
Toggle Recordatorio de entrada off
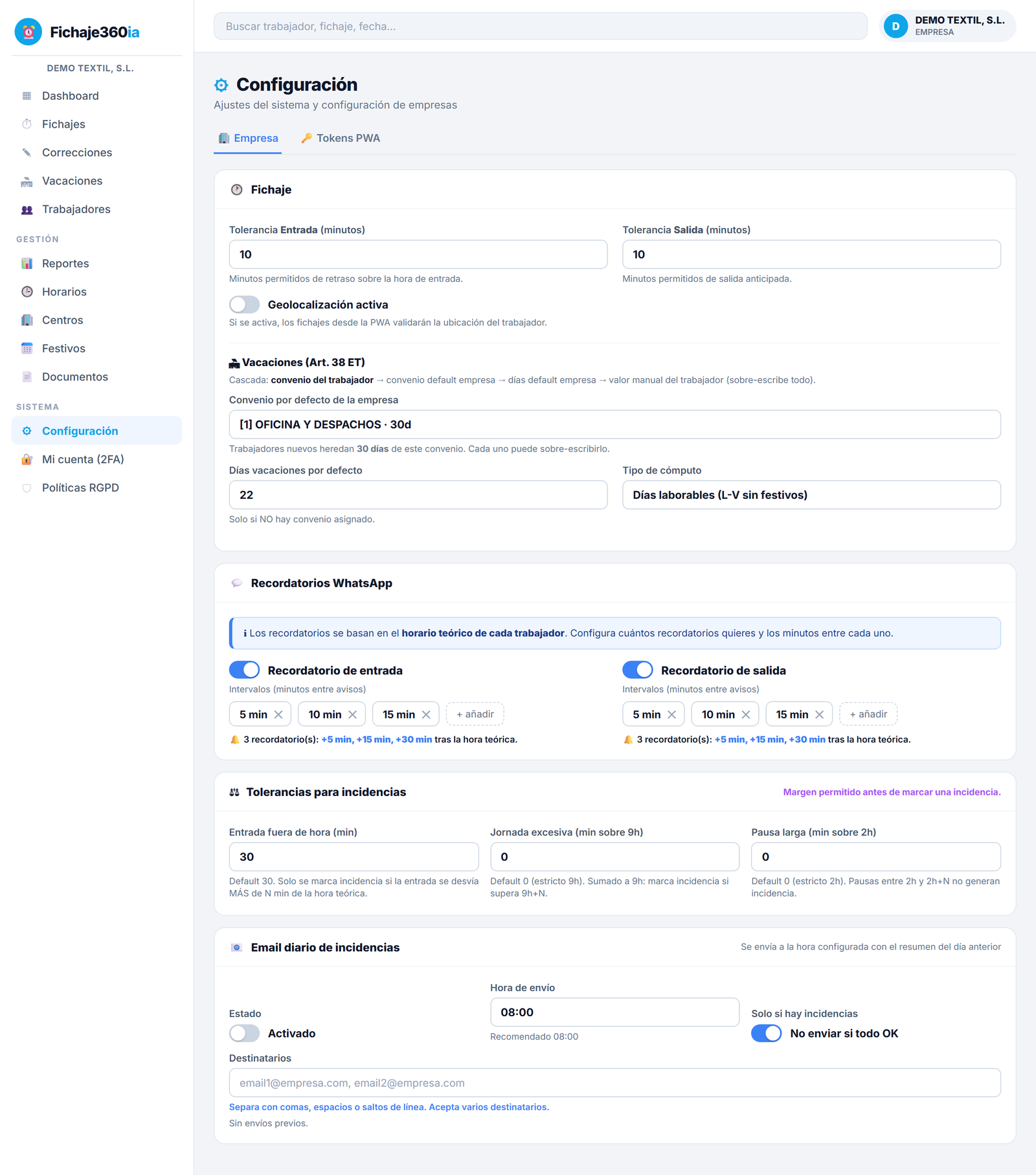pyautogui.click(x=244, y=670)
